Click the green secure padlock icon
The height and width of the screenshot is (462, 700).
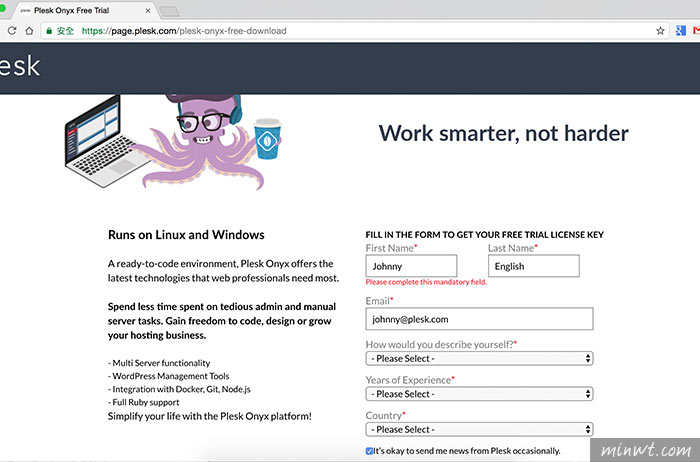49,31
